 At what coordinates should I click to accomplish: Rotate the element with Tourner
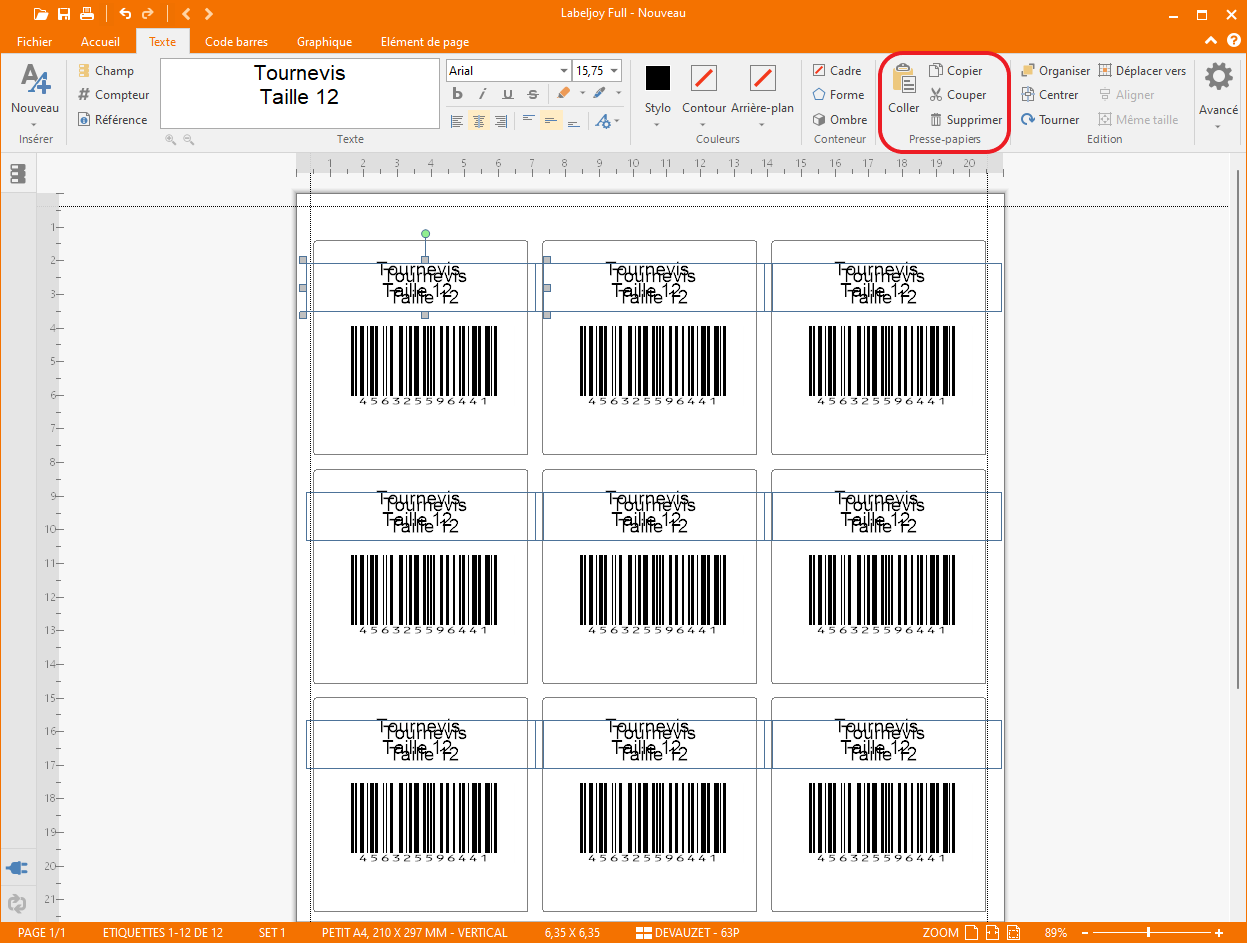[1050, 120]
